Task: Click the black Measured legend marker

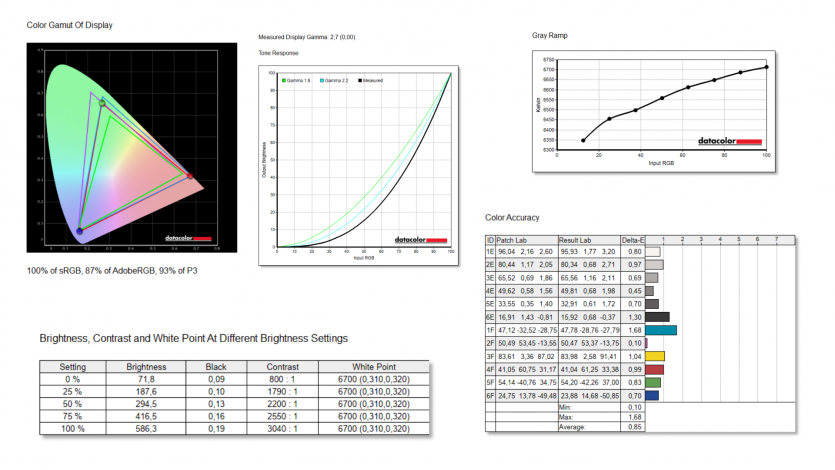Action: [x=359, y=79]
